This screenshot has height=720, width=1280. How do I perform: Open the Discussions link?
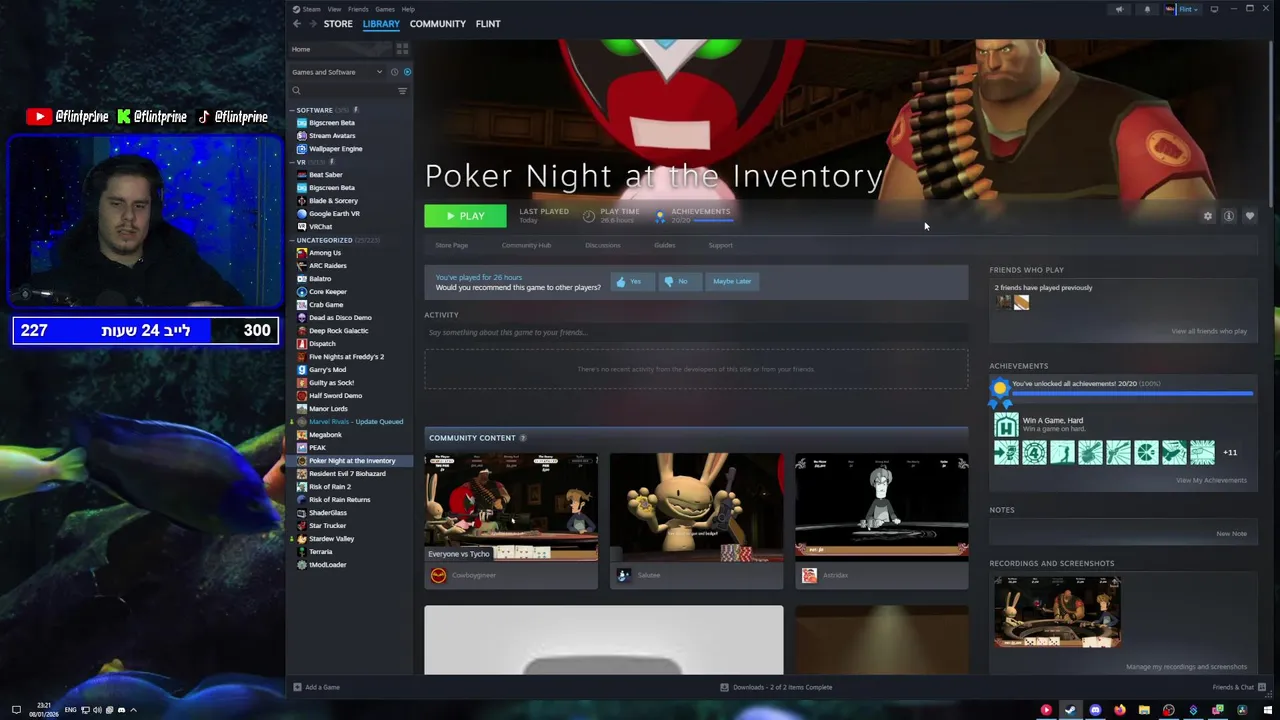coord(602,245)
